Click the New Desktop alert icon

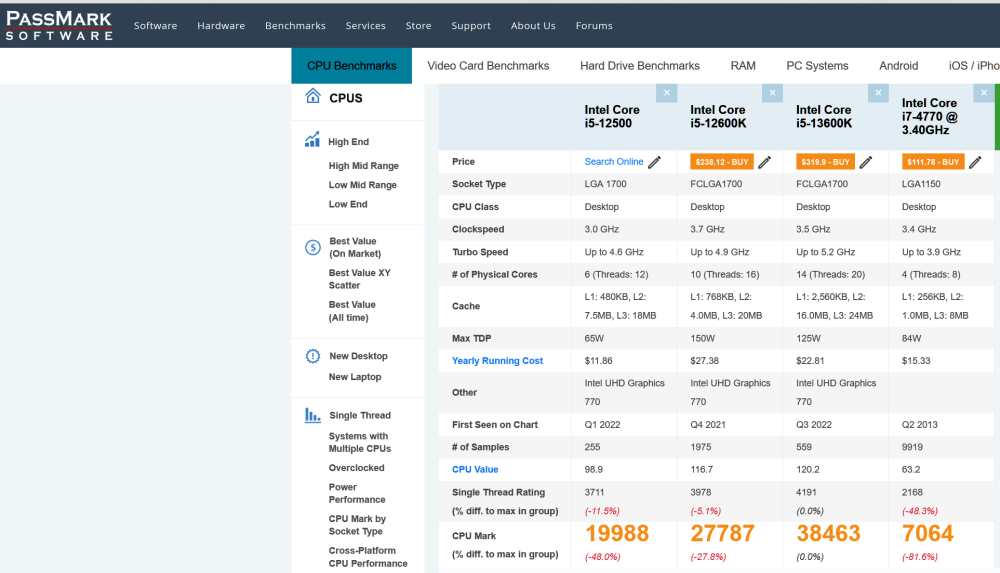tap(312, 356)
